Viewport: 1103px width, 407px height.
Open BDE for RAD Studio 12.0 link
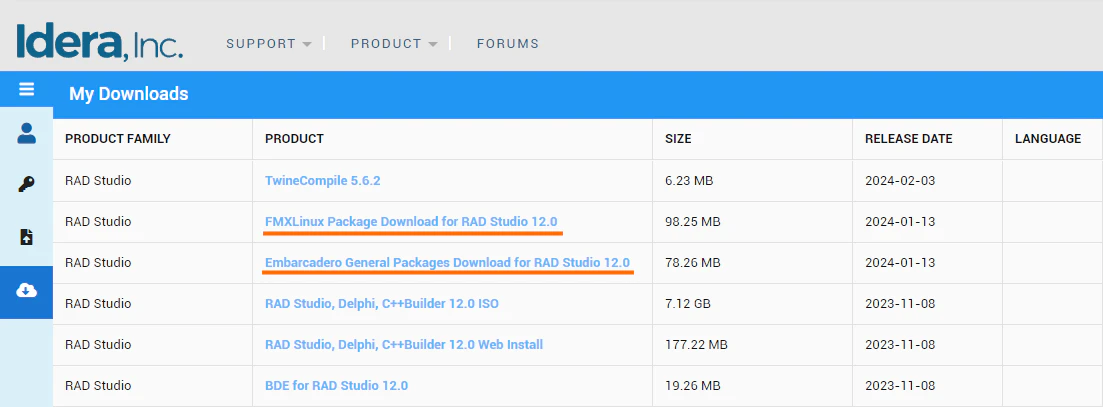[336, 385]
